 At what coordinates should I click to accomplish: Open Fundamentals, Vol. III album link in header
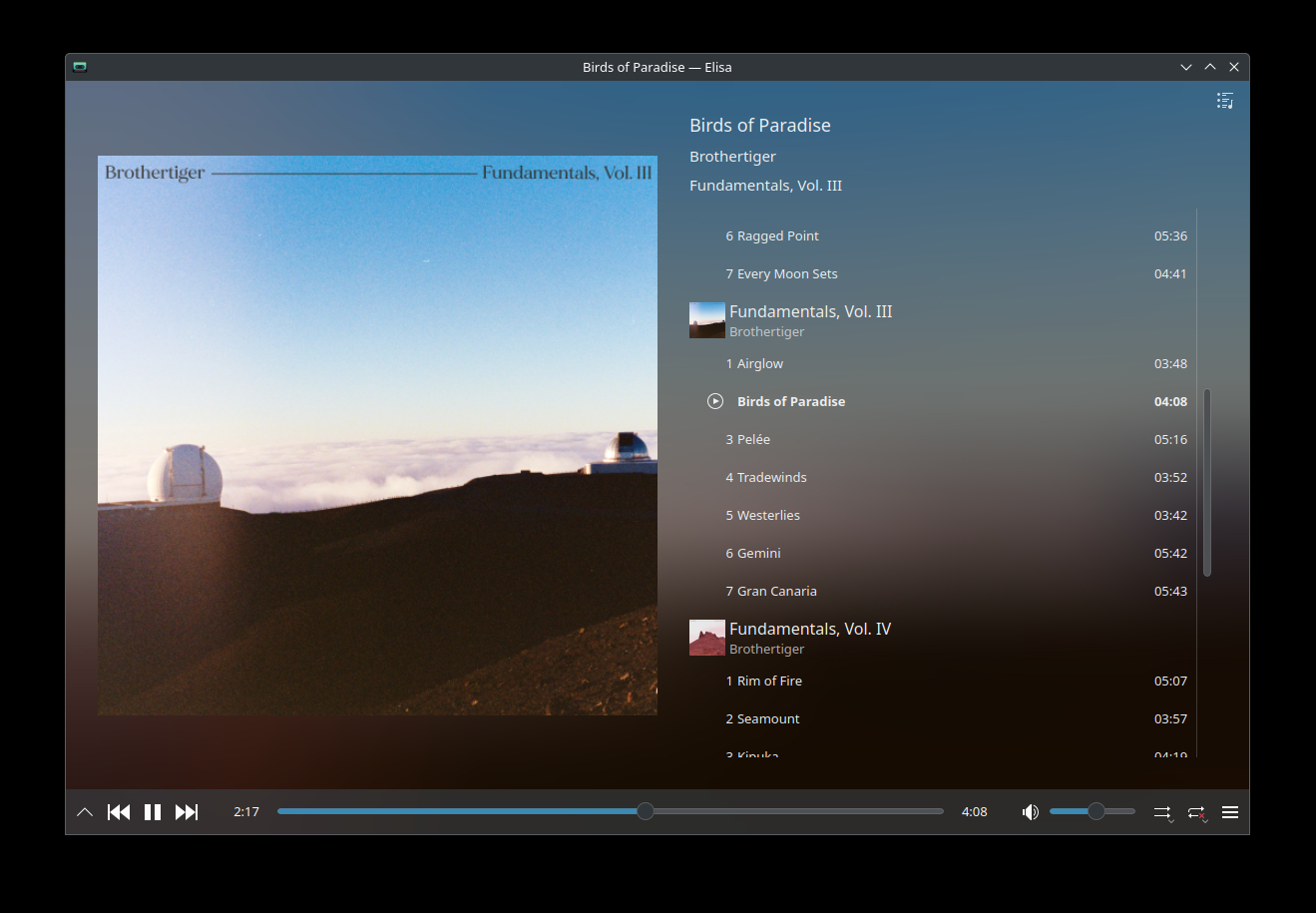[765, 186]
